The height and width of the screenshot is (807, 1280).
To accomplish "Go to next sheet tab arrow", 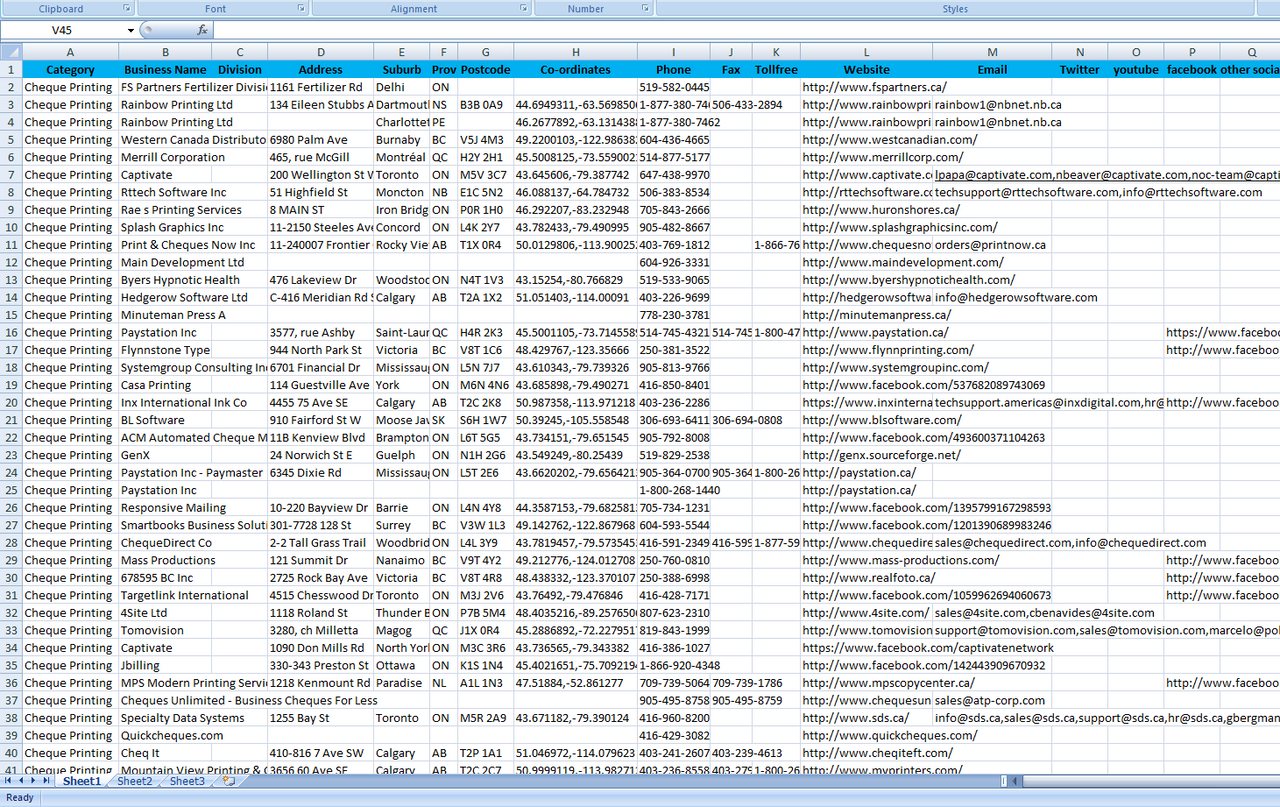I will coord(35,781).
